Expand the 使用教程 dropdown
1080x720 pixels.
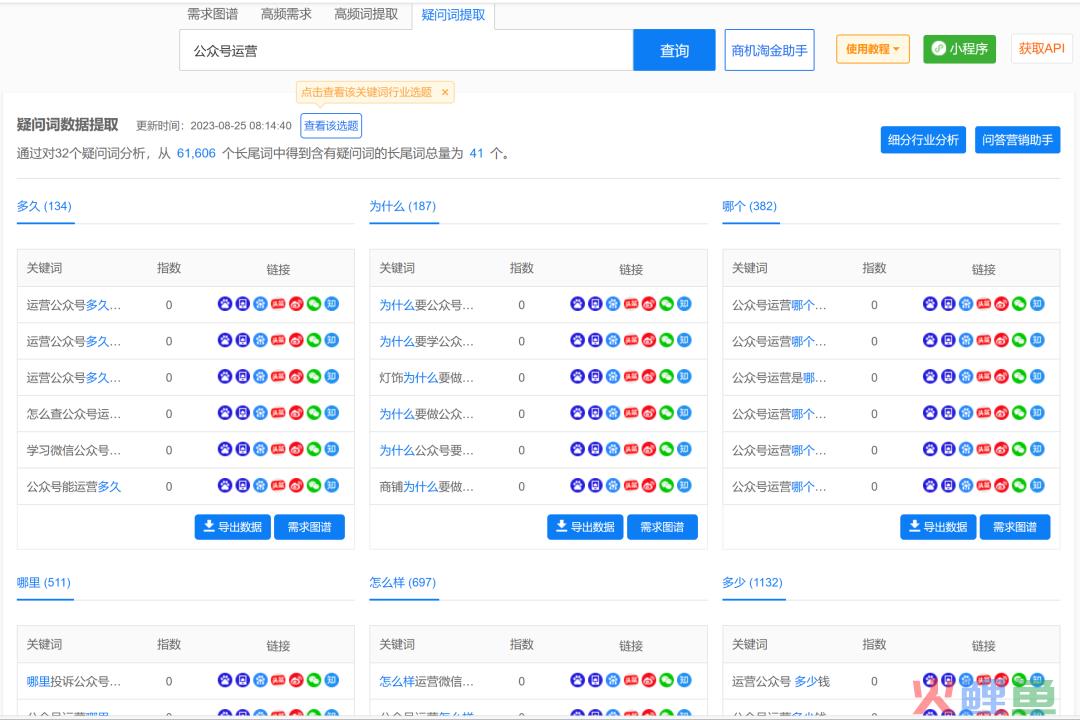tap(873, 49)
